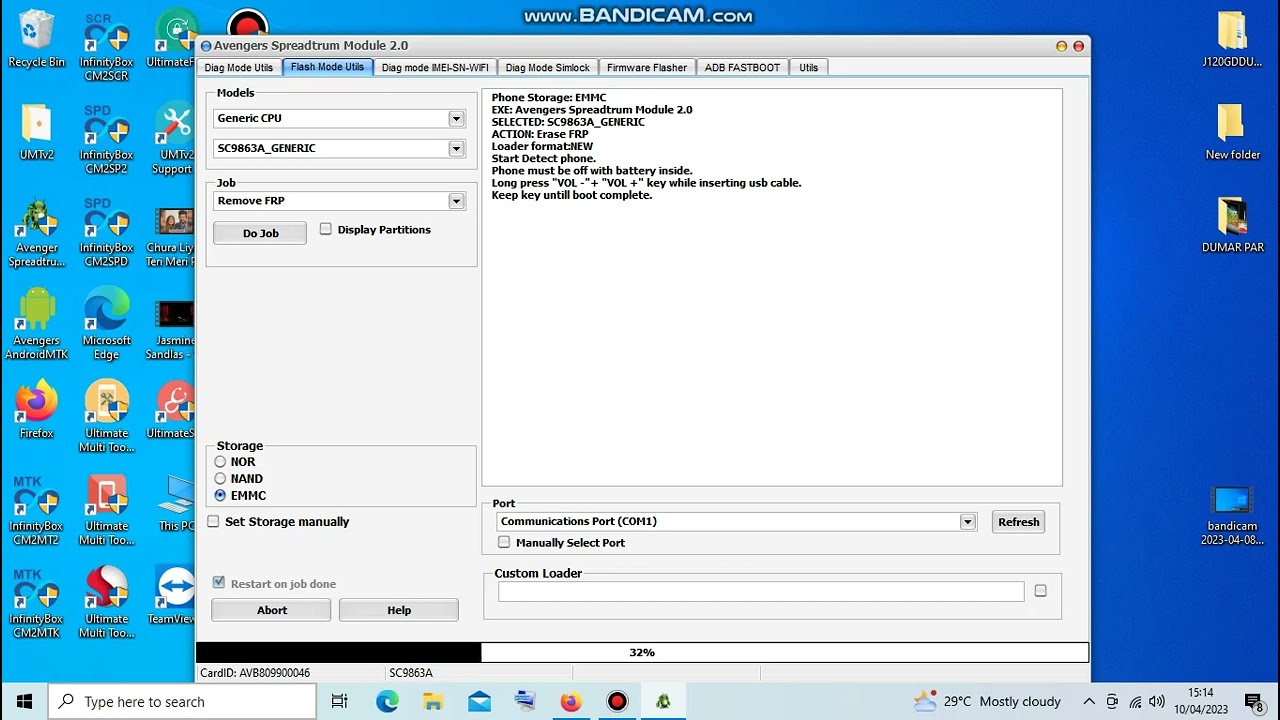1280x720 pixels.
Task: Open File Explorer from the taskbar
Action: coord(433,701)
